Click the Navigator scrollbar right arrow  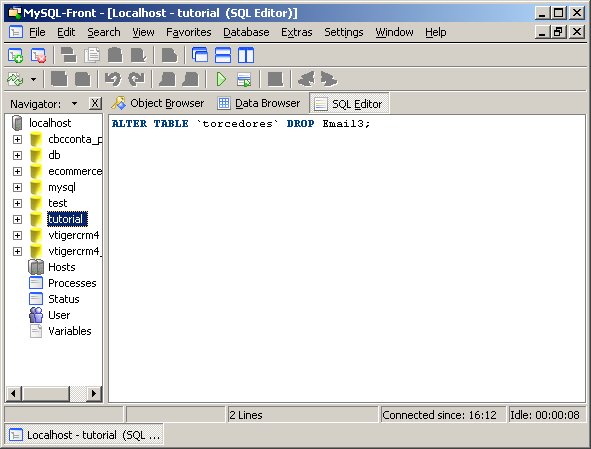pyautogui.click(x=94, y=394)
